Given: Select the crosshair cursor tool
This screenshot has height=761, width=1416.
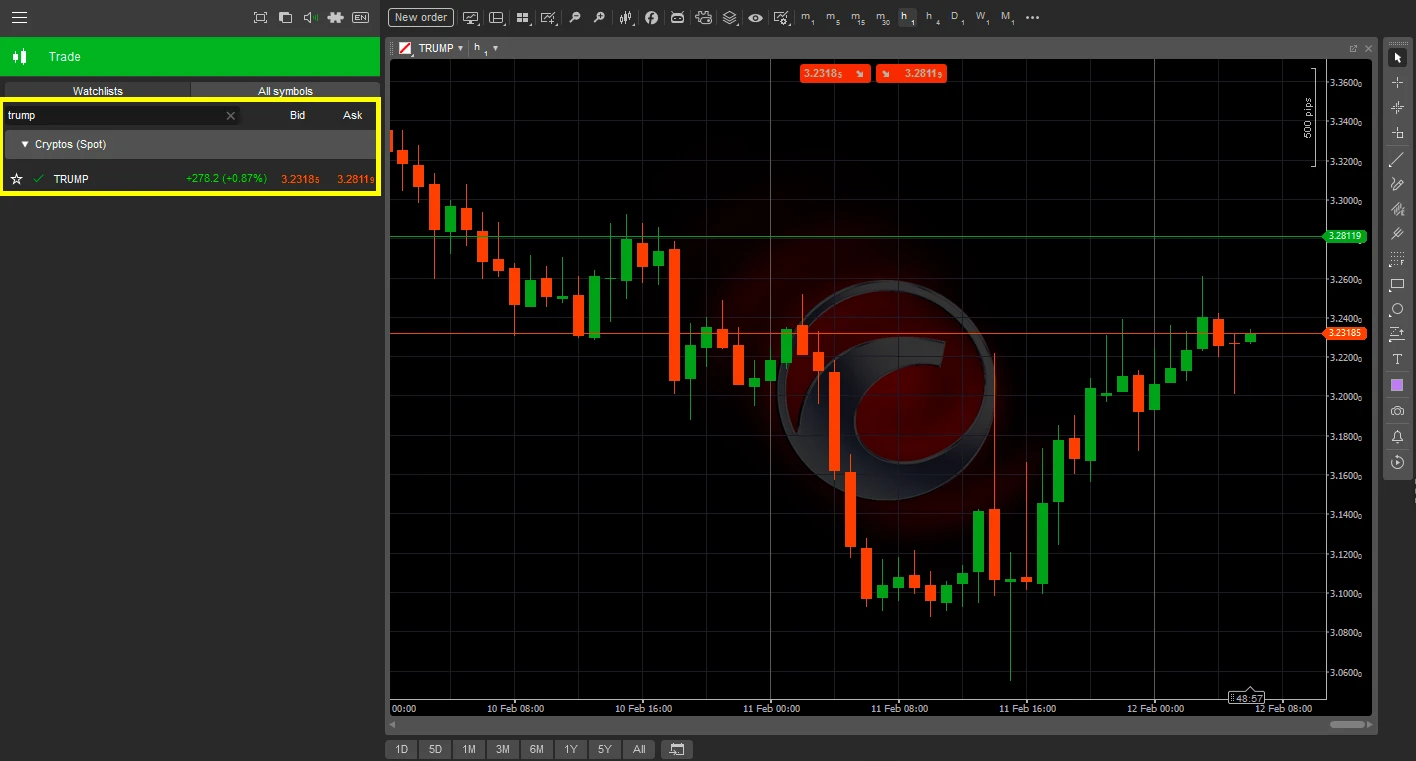Looking at the screenshot, I should tap(1397, 82).
